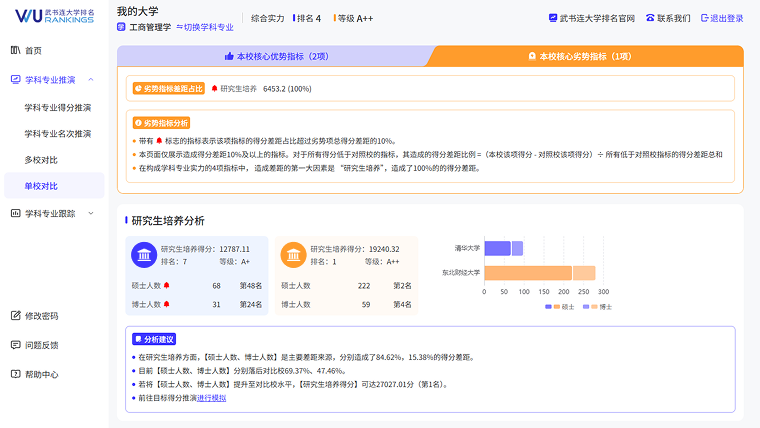
Task: Click the 联系我们 link
Action: 674,18
